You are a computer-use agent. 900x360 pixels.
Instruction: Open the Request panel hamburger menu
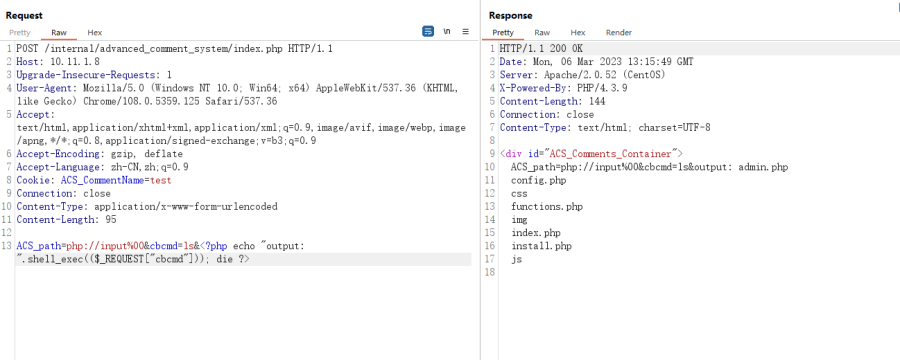[x=465, y=32]
